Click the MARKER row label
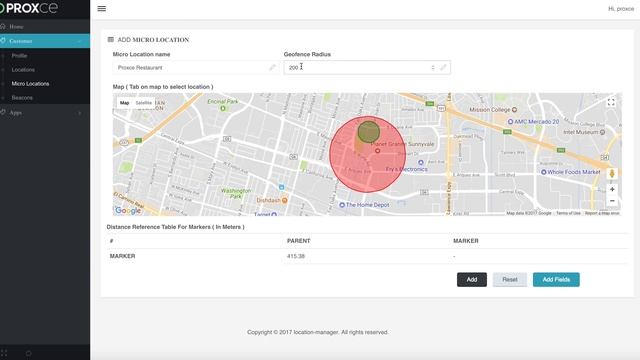Image resolution: width=640 pixels, height=360 pixels. [x=122, y=256]
